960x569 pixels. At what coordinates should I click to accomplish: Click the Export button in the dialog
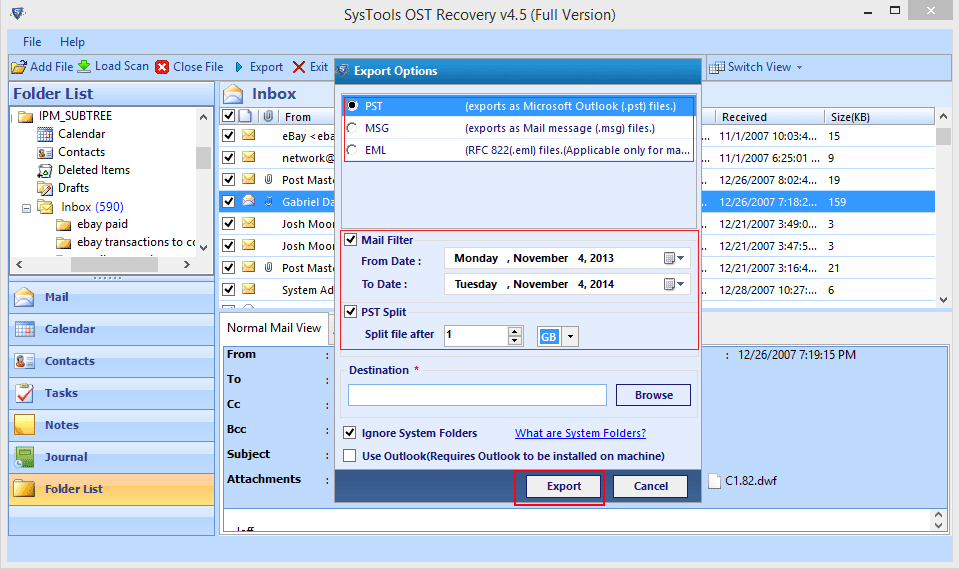click(x=563, y=486)
